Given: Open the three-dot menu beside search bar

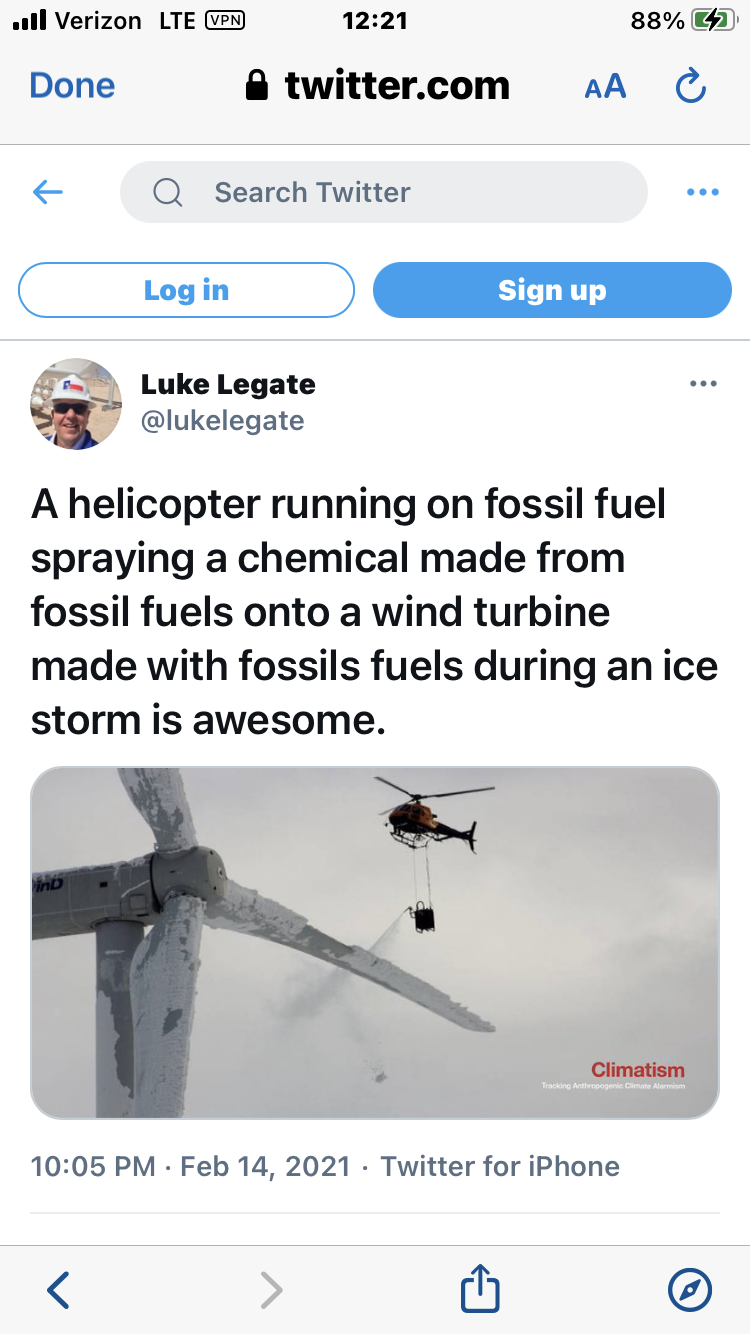Looking at the screenshot, I should click(x=703, y=192).
